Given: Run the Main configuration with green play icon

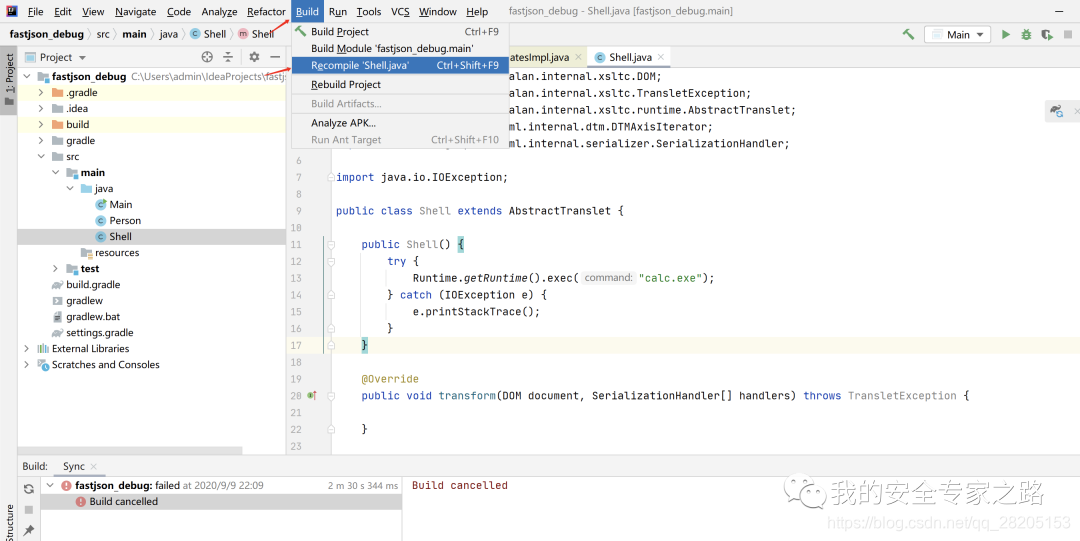Looking at the screenshot, I should point(1006,34).
